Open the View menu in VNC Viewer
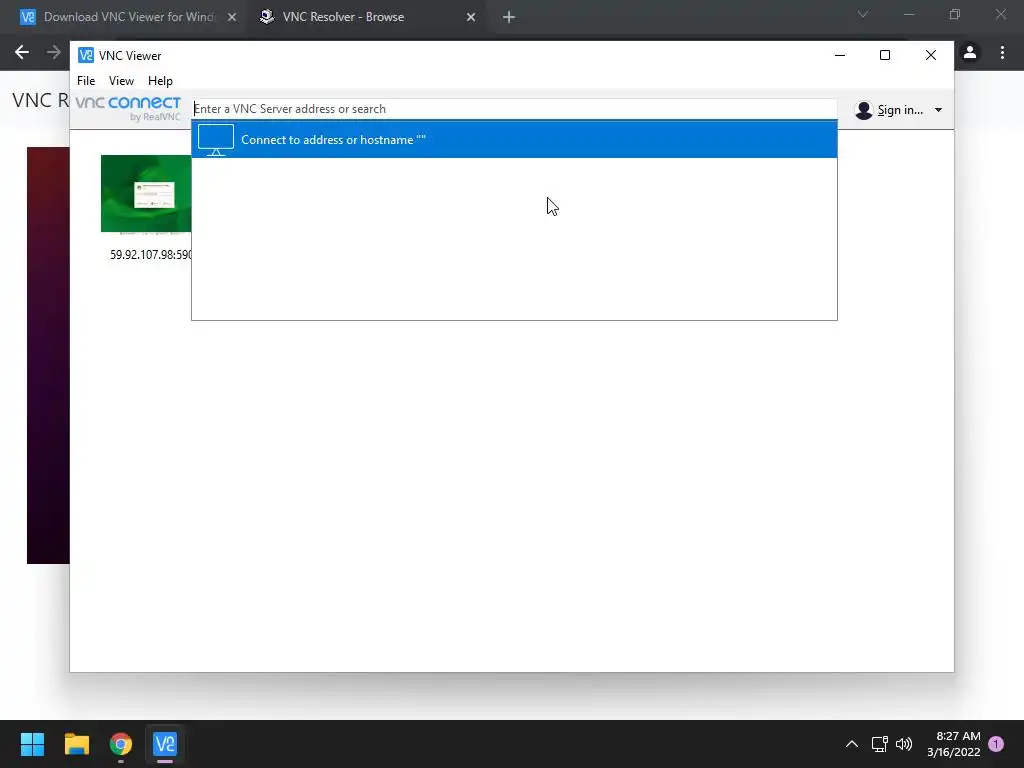The image size is (1024, 768). [121, 80]
